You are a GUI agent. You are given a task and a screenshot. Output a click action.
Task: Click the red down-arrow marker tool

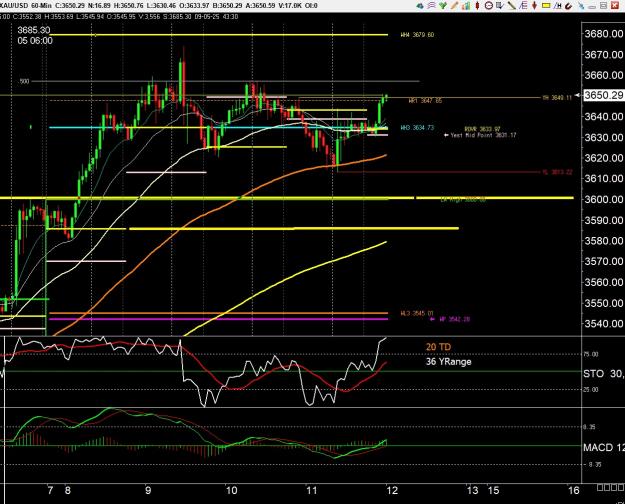534,6
